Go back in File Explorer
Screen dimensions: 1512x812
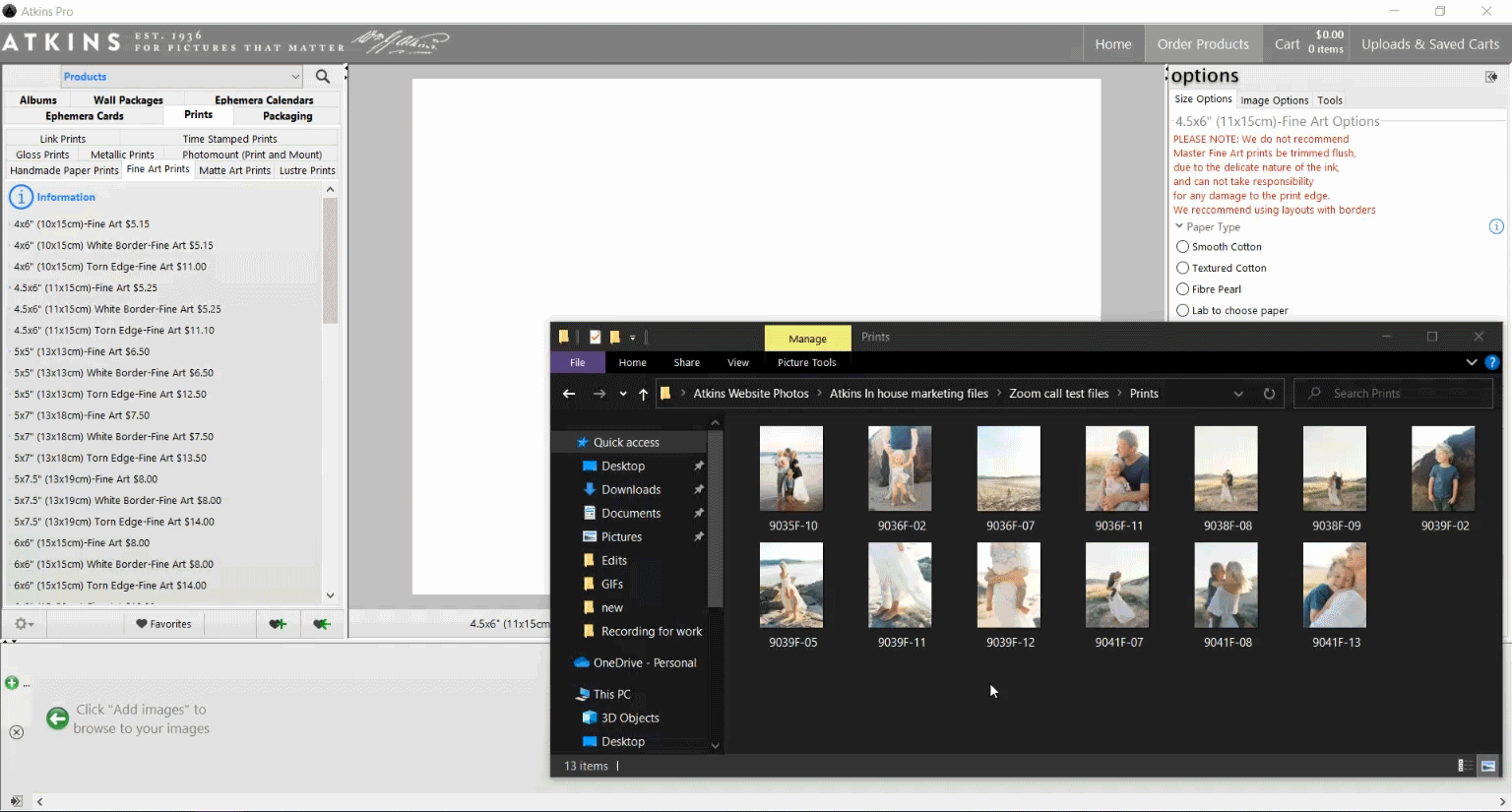(568, 394)
